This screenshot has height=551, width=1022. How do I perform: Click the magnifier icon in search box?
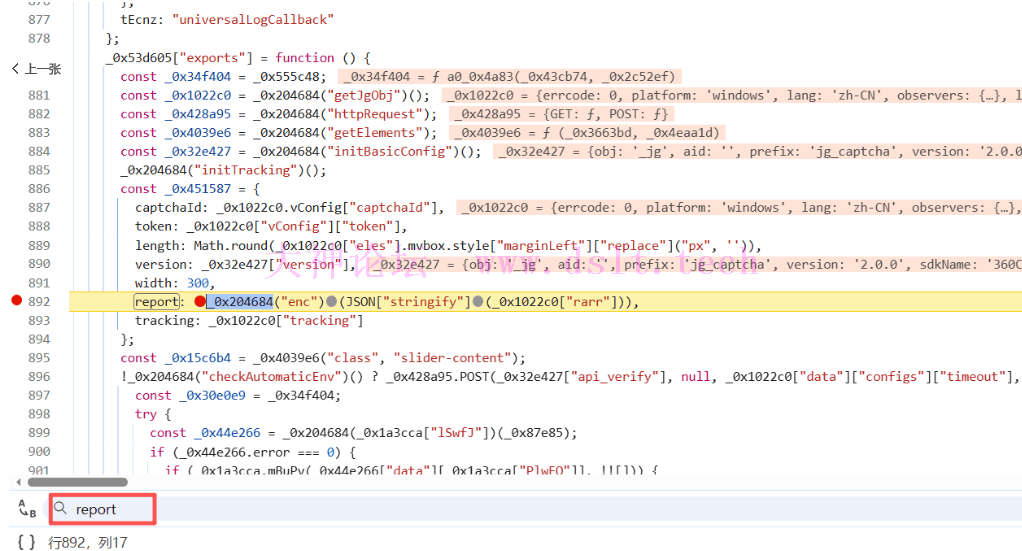(x=63, y=509)
